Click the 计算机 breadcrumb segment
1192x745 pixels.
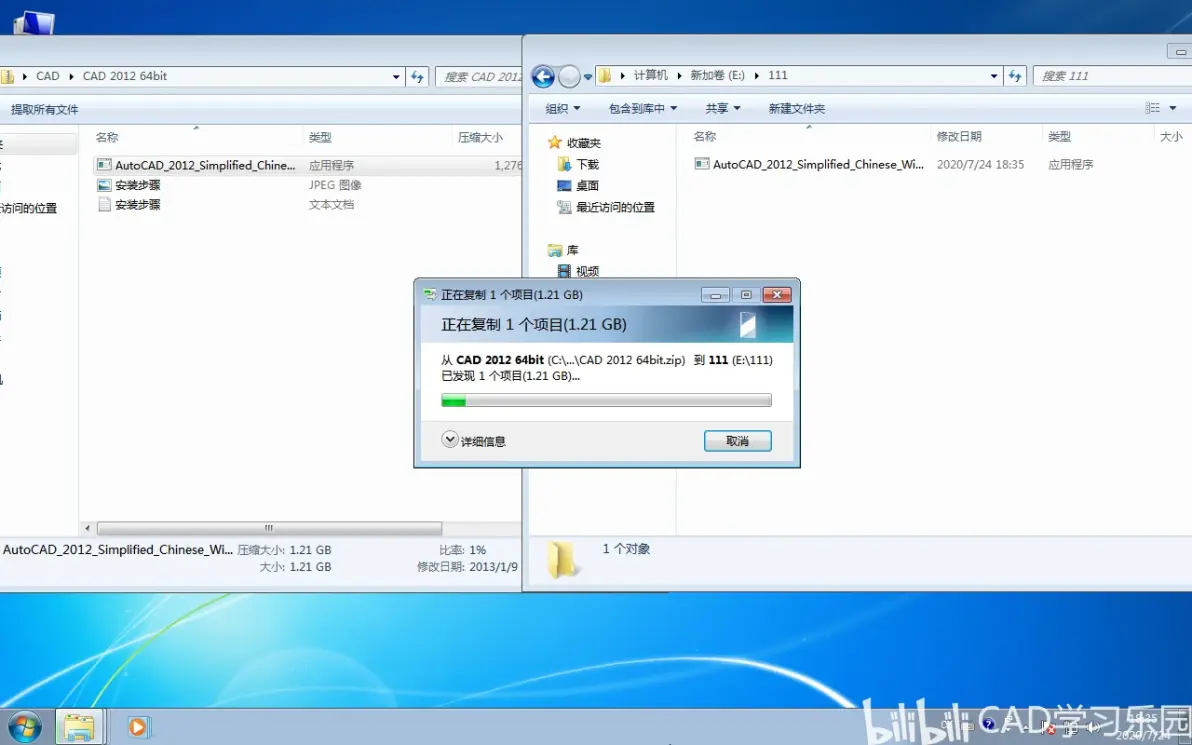coord(651,75)
